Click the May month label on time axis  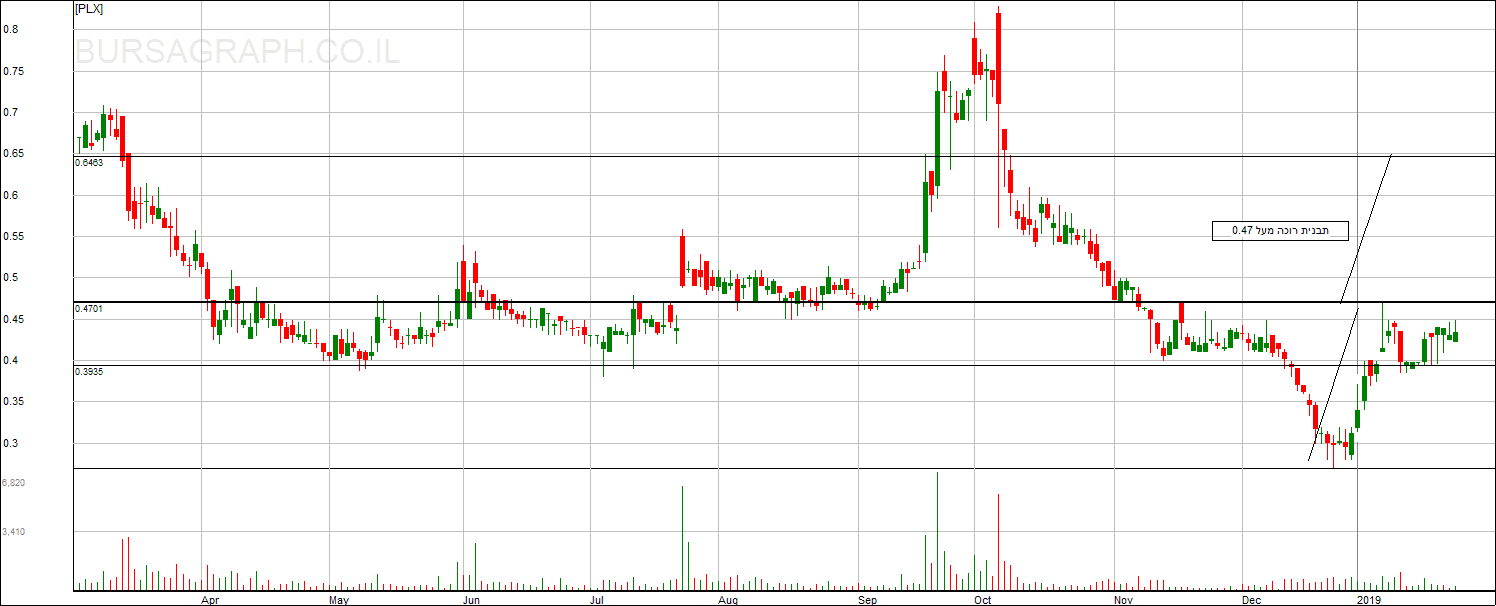pyautogui.click(x=338, y=600)
